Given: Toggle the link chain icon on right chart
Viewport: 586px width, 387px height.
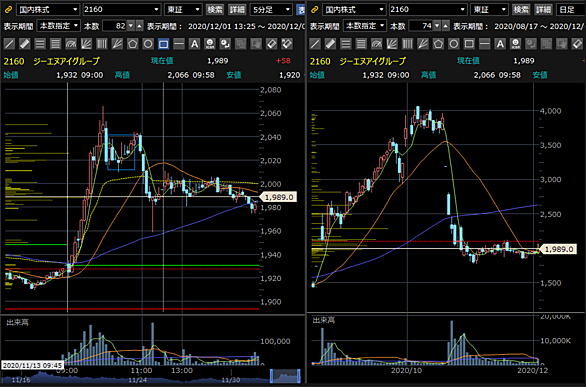Looking at the screenshot, I should 314,9.
